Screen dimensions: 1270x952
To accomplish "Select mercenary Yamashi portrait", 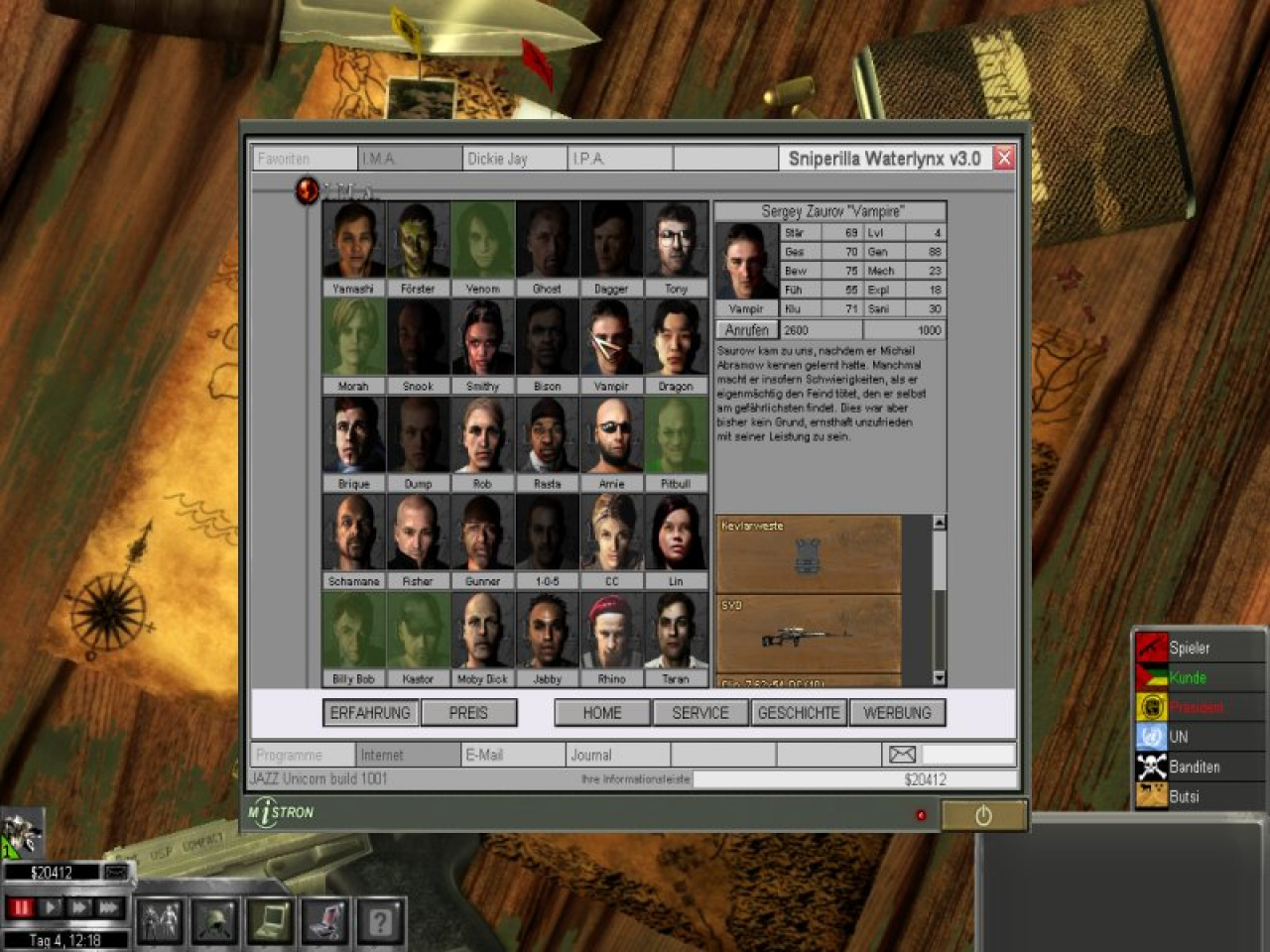I will tap(353, 242).
